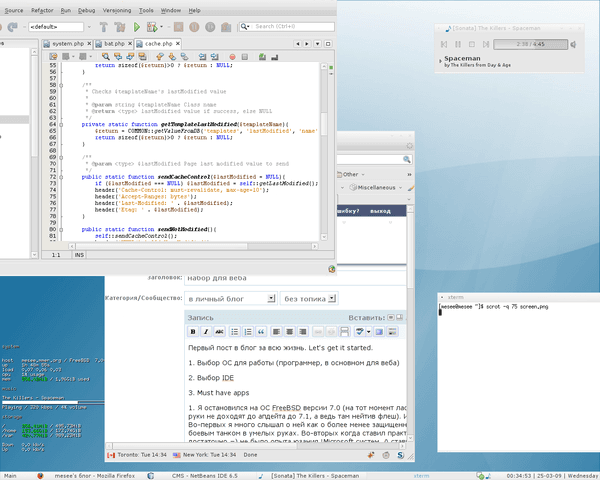
Task: Insert an unordered bullet list in blog editor
Action: (235, 331)
